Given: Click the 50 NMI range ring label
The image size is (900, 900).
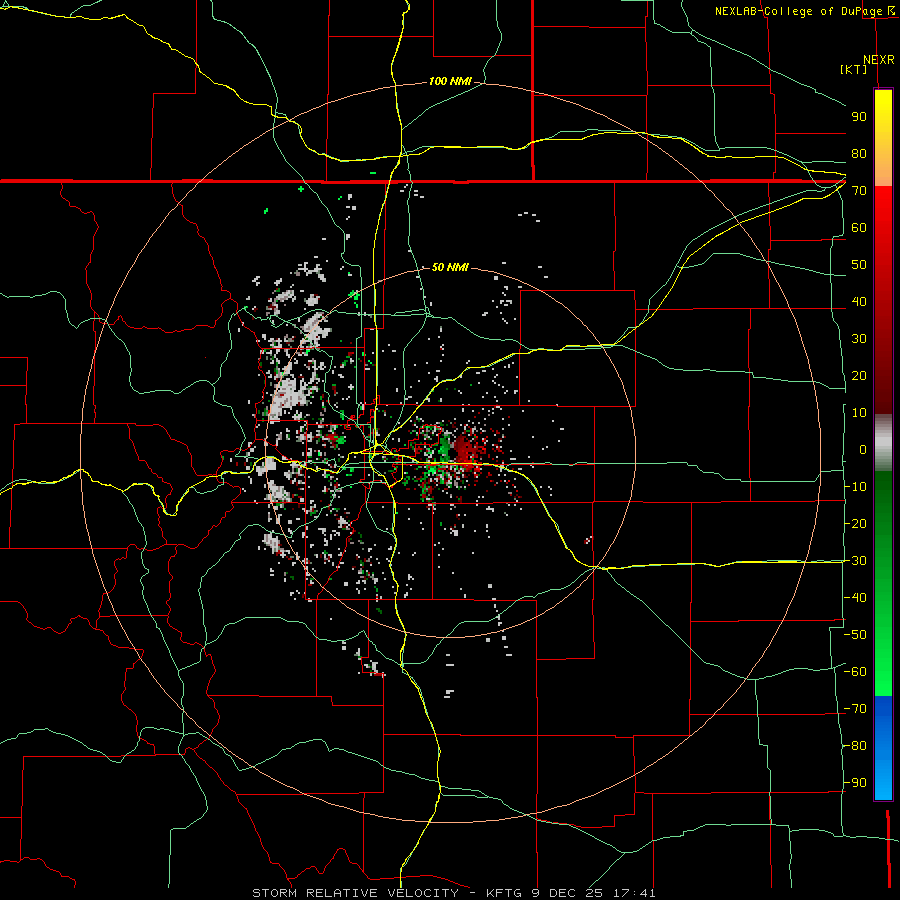Looking at the screenshot, I should point(450,267).
